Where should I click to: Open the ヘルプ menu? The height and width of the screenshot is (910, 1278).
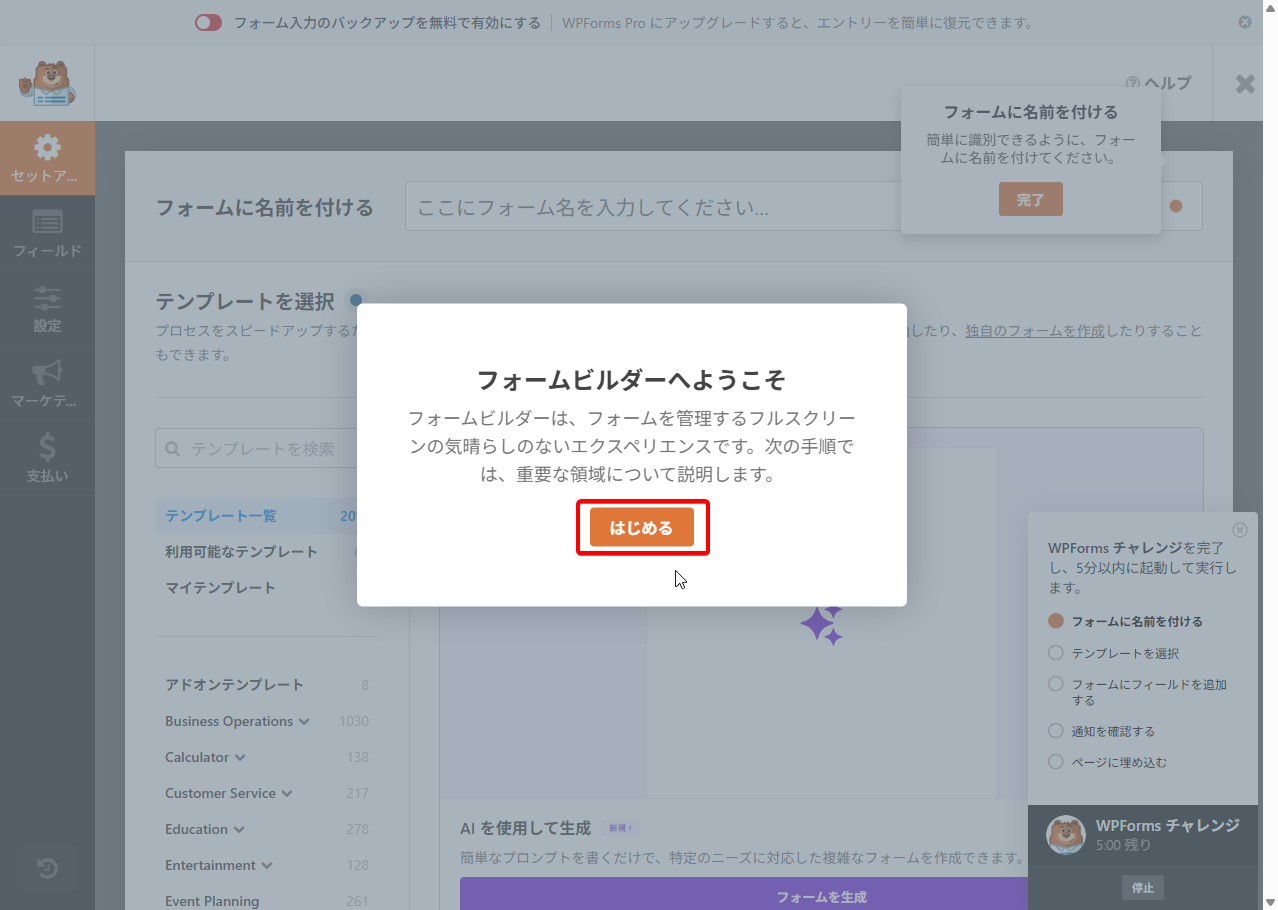1158,83
